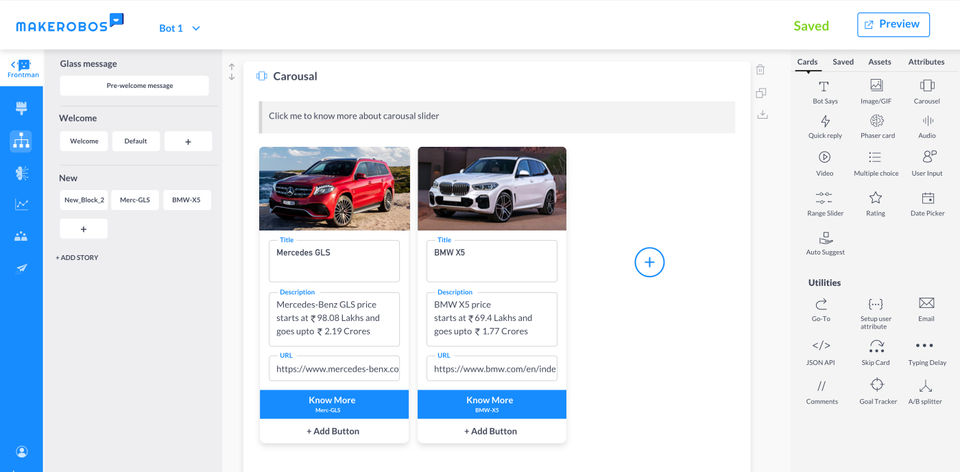Click the Mercedes Know More button
Image resolution: width=960 pixels, height=472 pixels.
(x=334, y=404)
